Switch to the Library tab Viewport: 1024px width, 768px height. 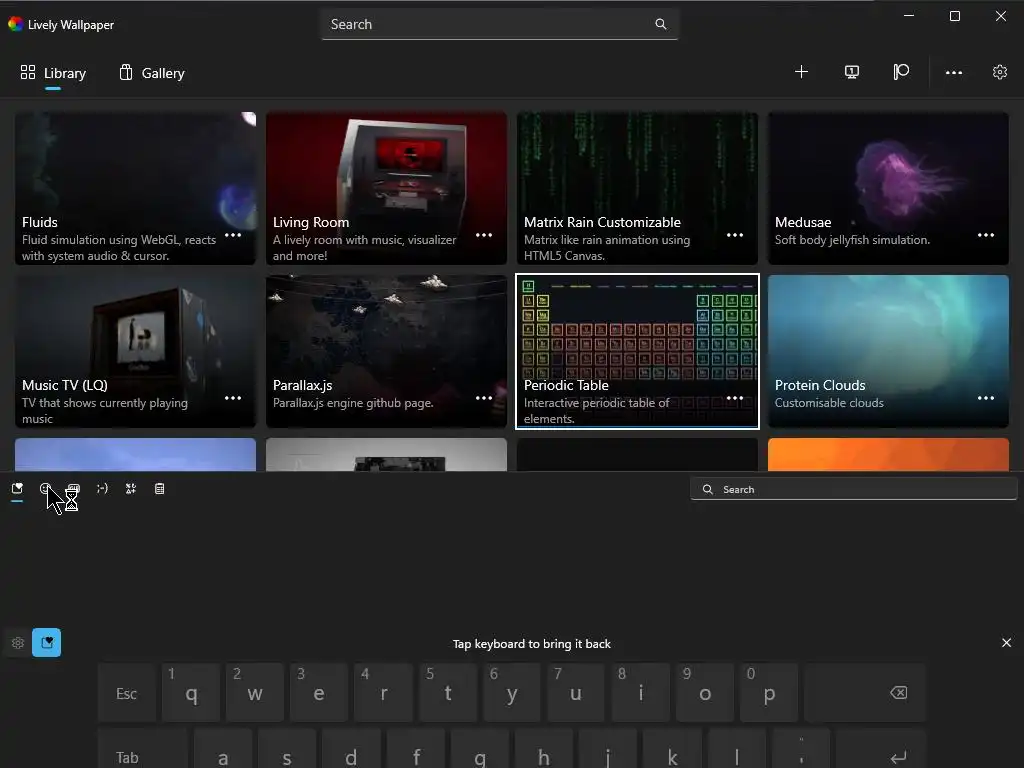click(x=53, y=73)
